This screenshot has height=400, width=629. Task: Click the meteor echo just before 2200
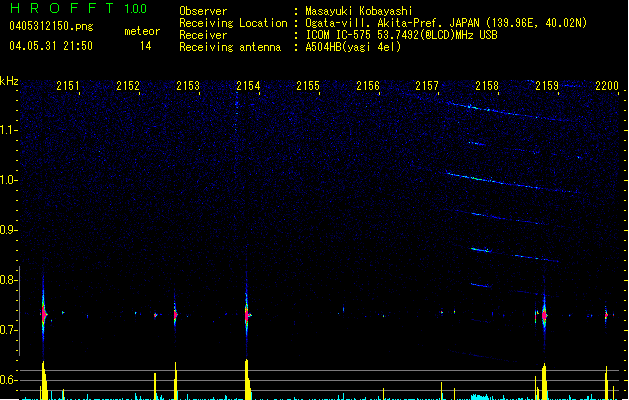[606, 315]
